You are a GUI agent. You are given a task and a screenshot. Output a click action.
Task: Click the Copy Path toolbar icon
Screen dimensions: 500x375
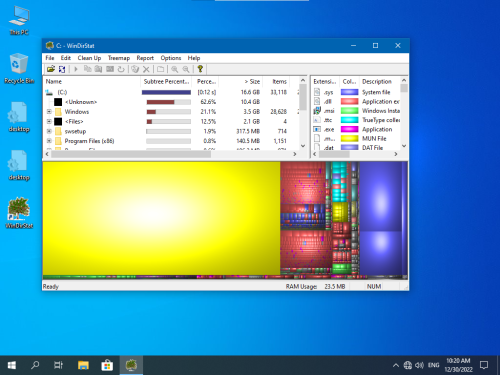(88, 69)
